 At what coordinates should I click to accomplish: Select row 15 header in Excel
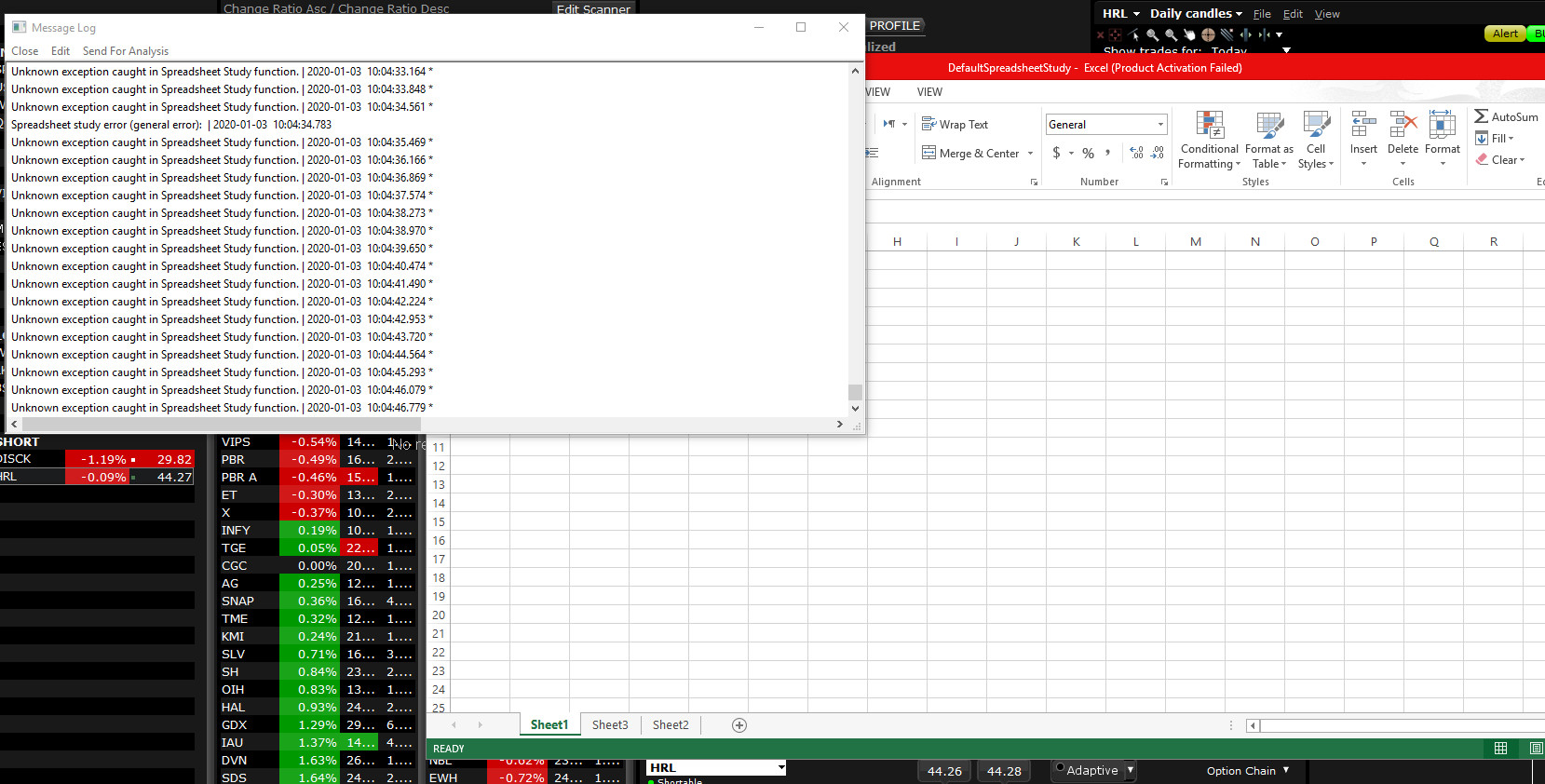click(439, 522)
